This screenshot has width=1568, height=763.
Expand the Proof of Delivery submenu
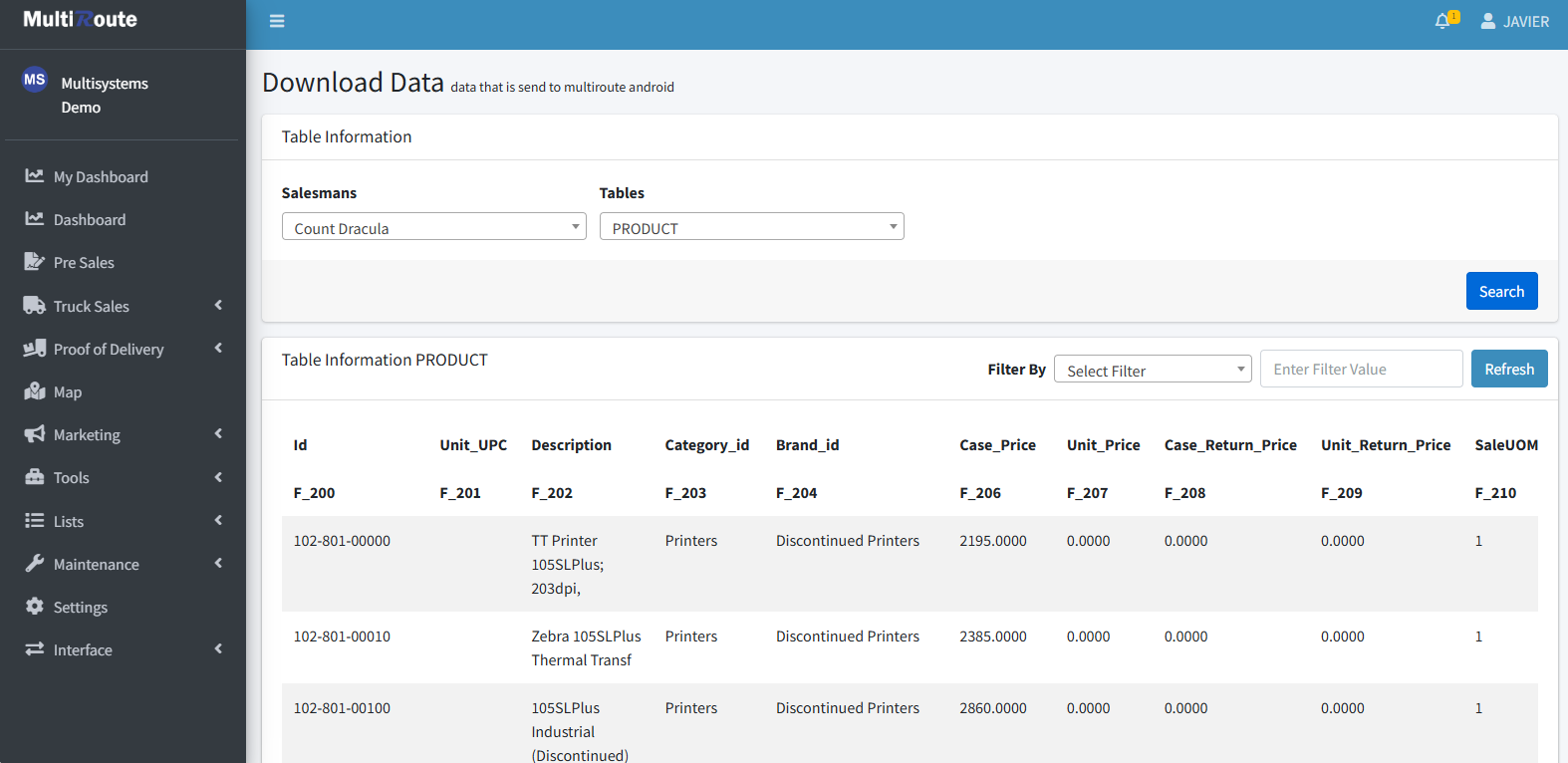(x=218, y=349)
